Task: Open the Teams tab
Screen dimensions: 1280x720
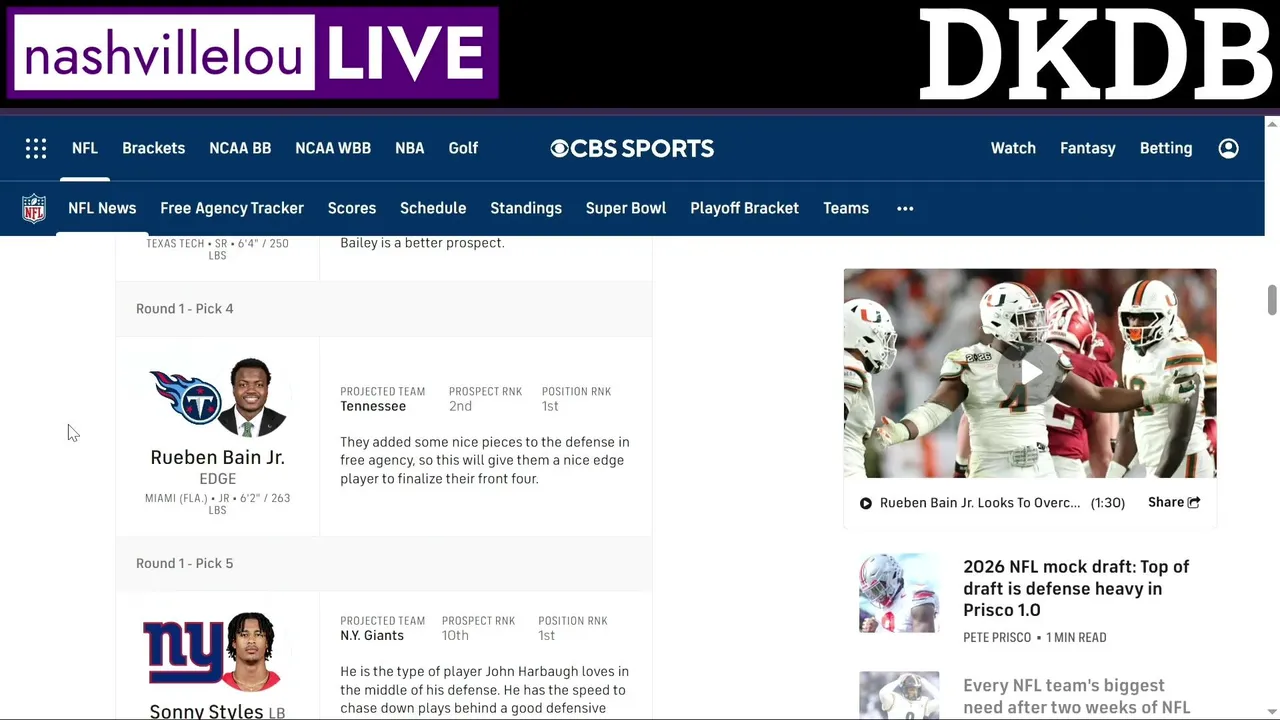Action: point(846,208)
